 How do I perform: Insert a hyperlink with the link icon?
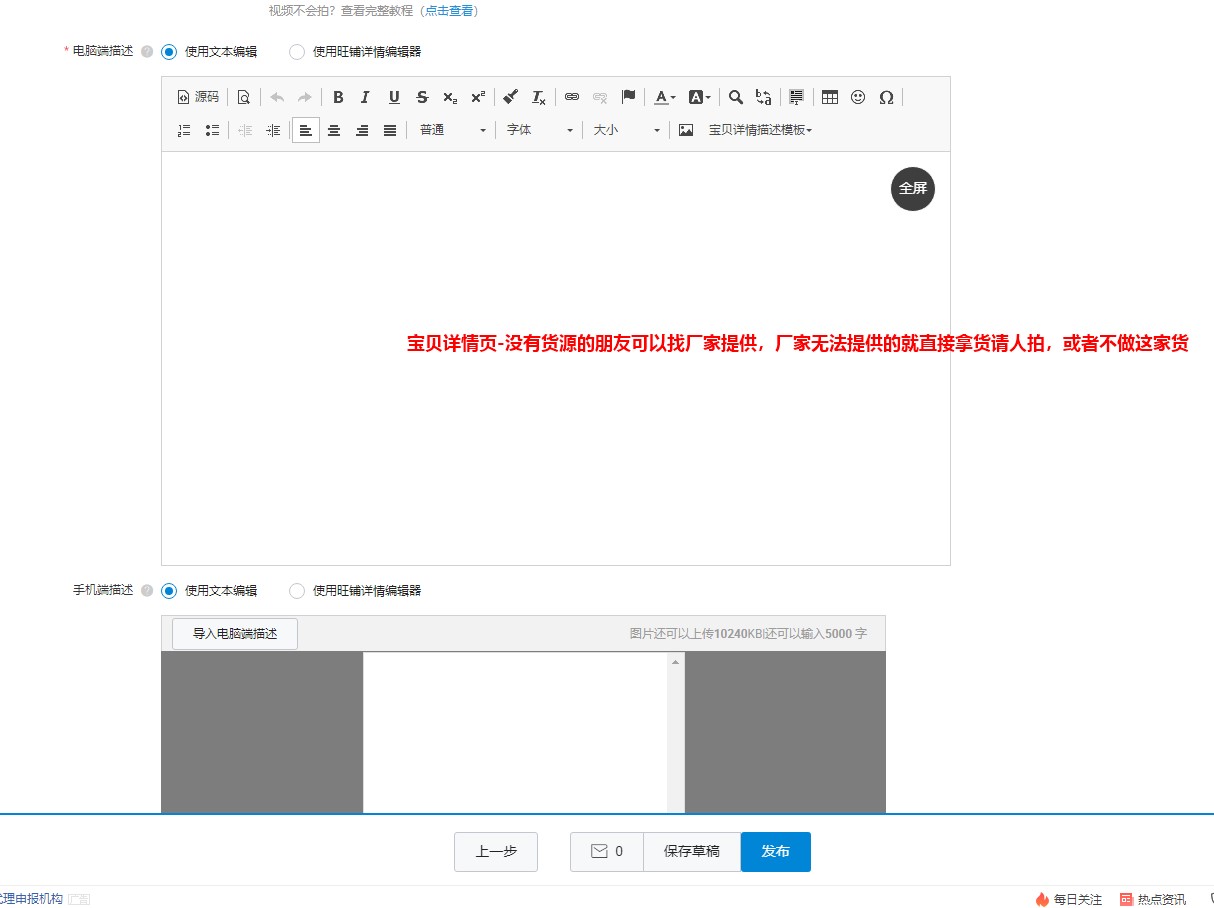[x=573, y=97]
